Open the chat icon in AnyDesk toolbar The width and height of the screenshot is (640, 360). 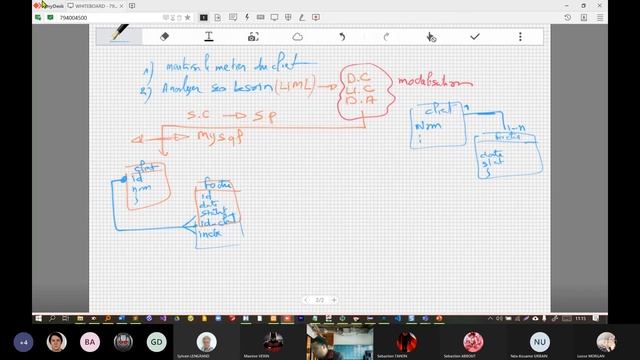[233, 17]
